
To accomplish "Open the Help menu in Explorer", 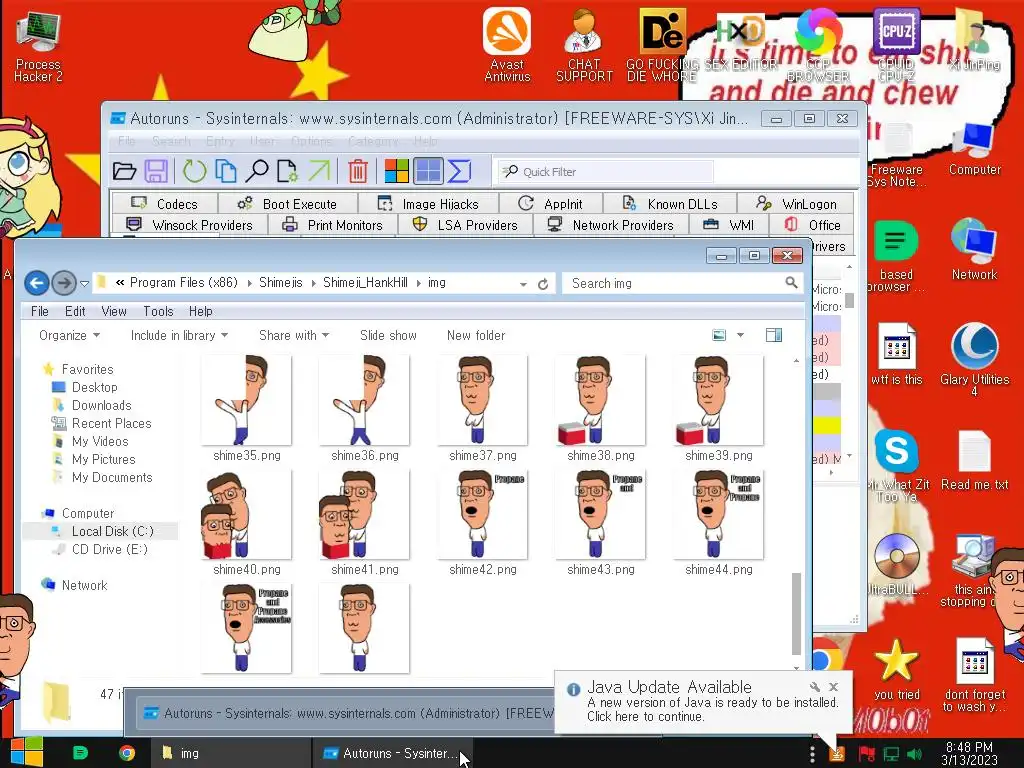I will [200, 311].
